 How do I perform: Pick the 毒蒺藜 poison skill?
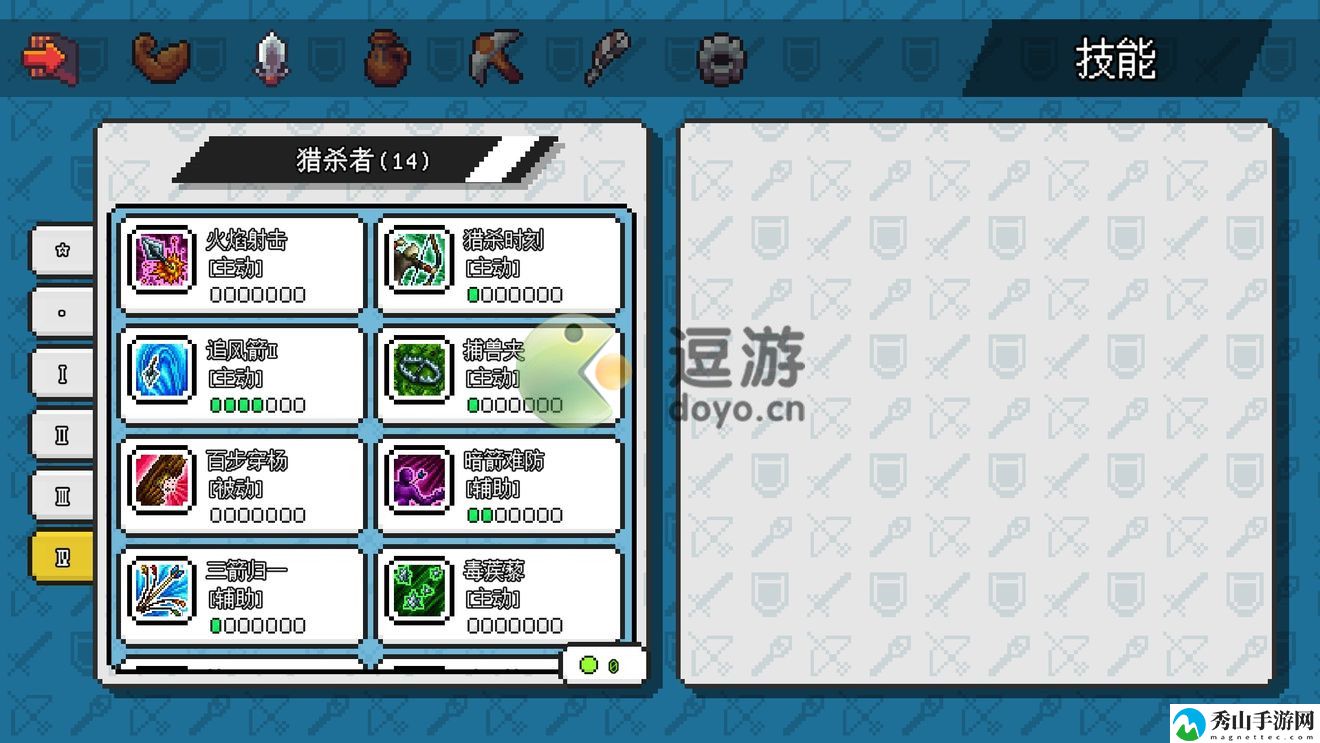click(500, 596)
